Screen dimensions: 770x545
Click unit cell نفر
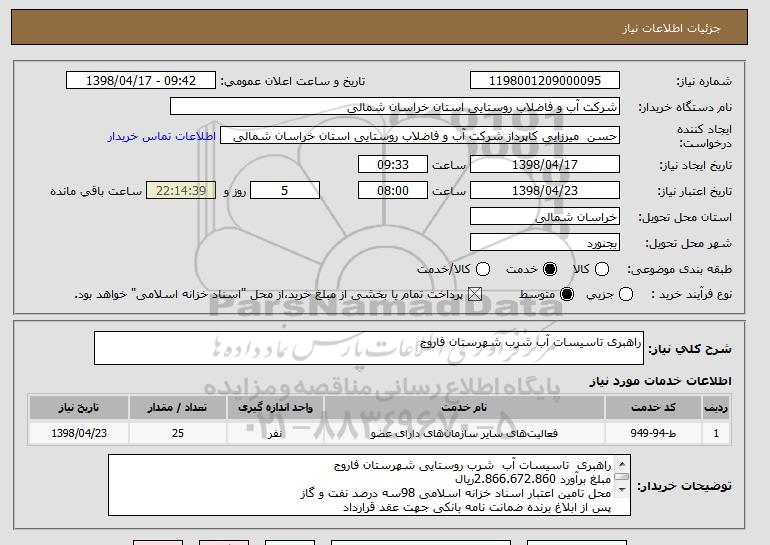tap(275, 433)
